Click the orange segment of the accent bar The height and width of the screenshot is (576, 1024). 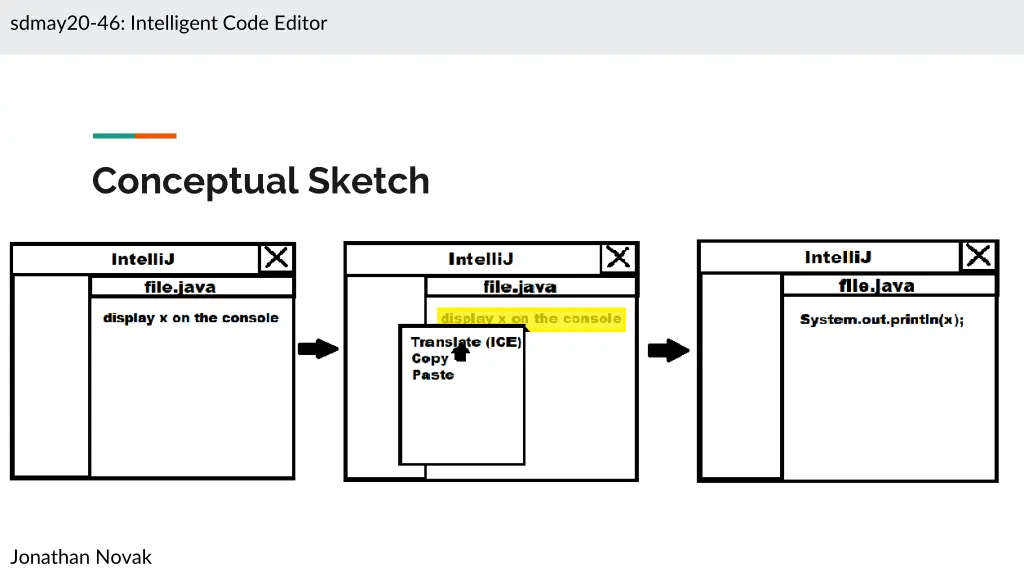[156, 136]
